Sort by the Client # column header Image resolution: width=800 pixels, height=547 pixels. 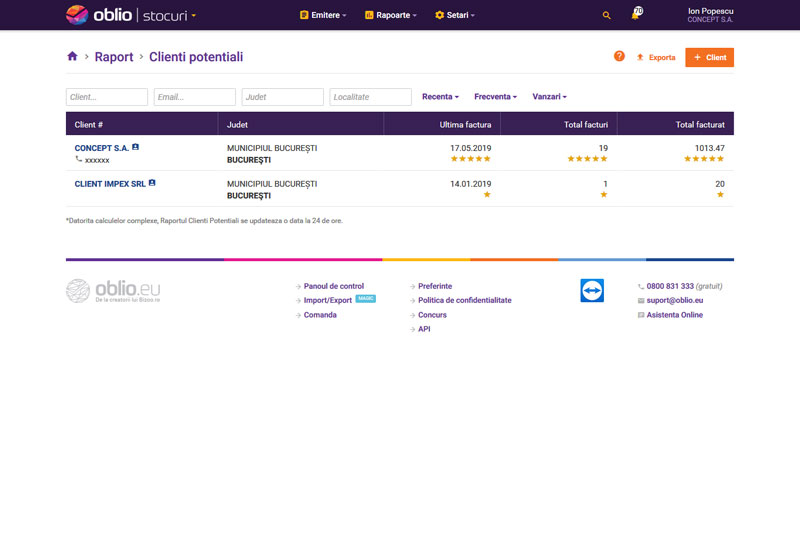tap(142, 124)
